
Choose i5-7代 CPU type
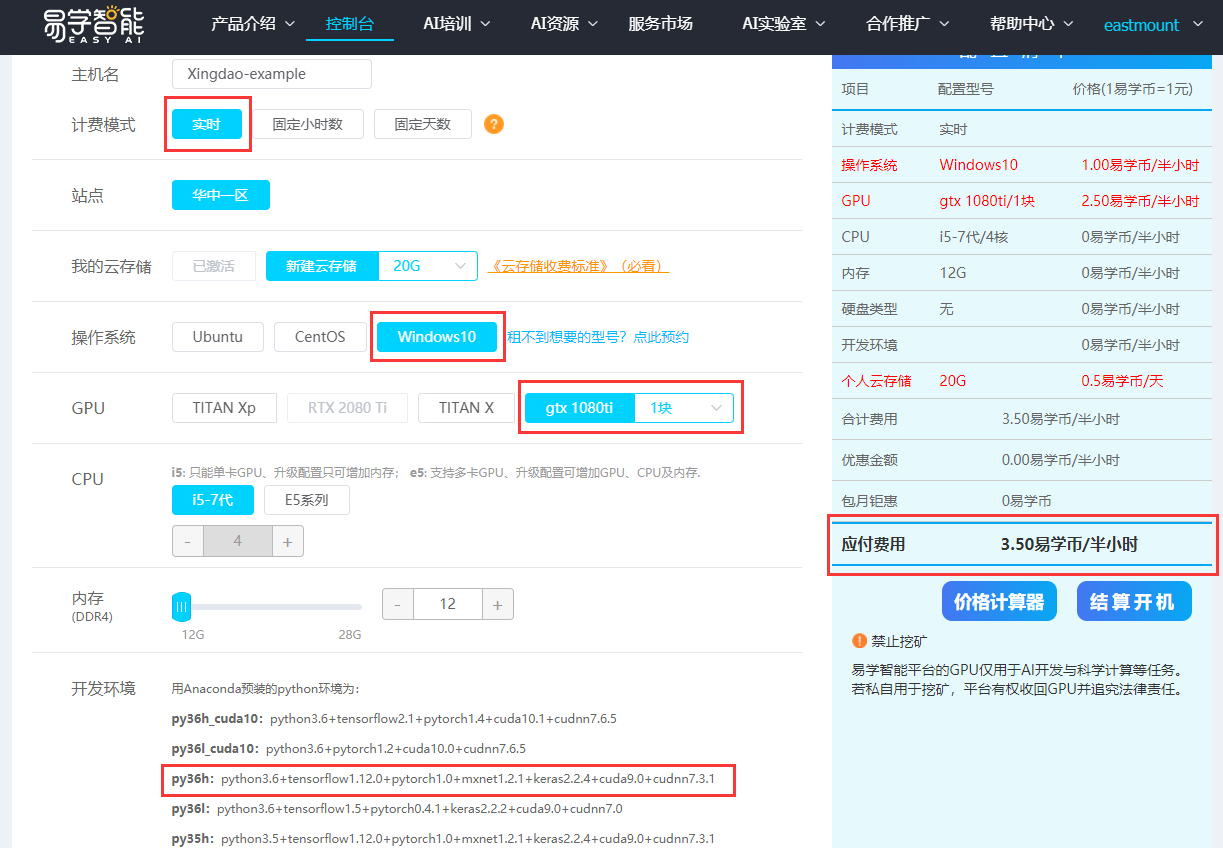pyautogui.click(x=212, y=500)
